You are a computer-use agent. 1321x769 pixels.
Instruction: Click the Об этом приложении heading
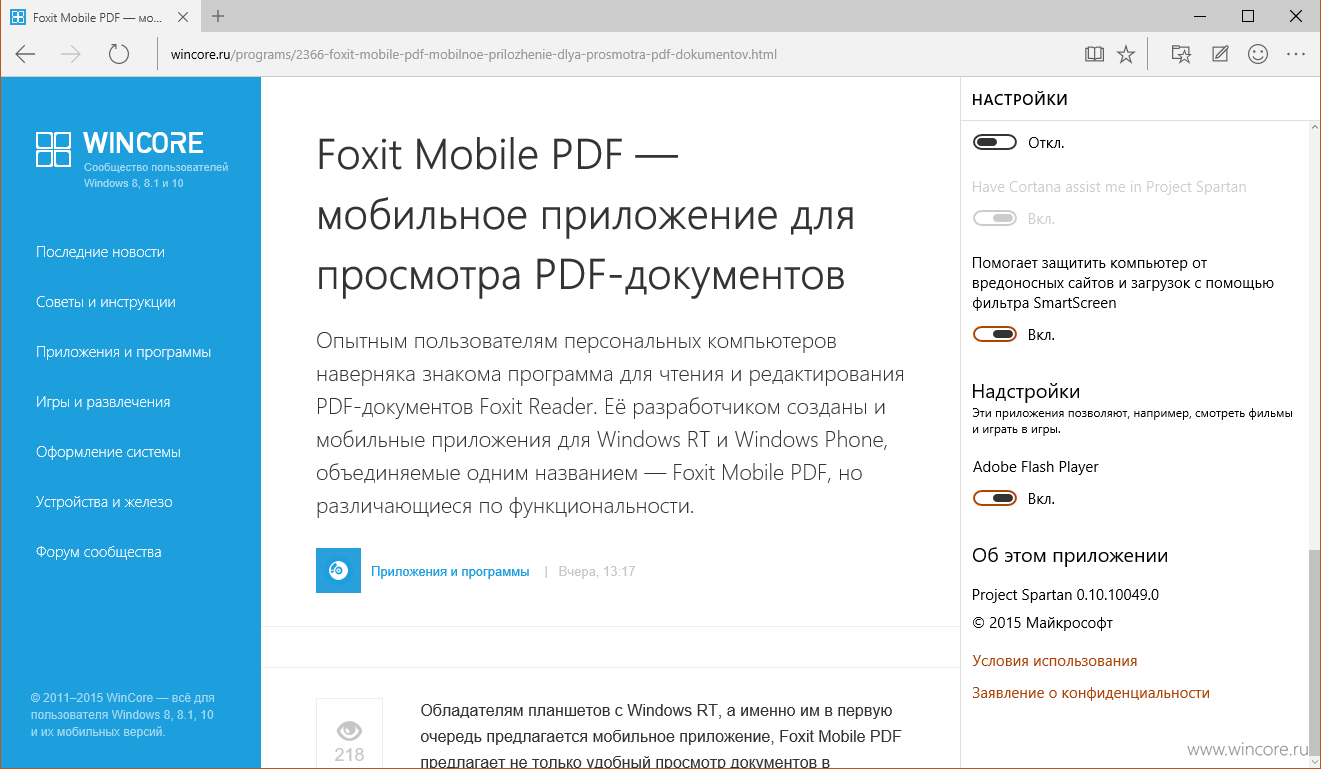pos(1070,555)
